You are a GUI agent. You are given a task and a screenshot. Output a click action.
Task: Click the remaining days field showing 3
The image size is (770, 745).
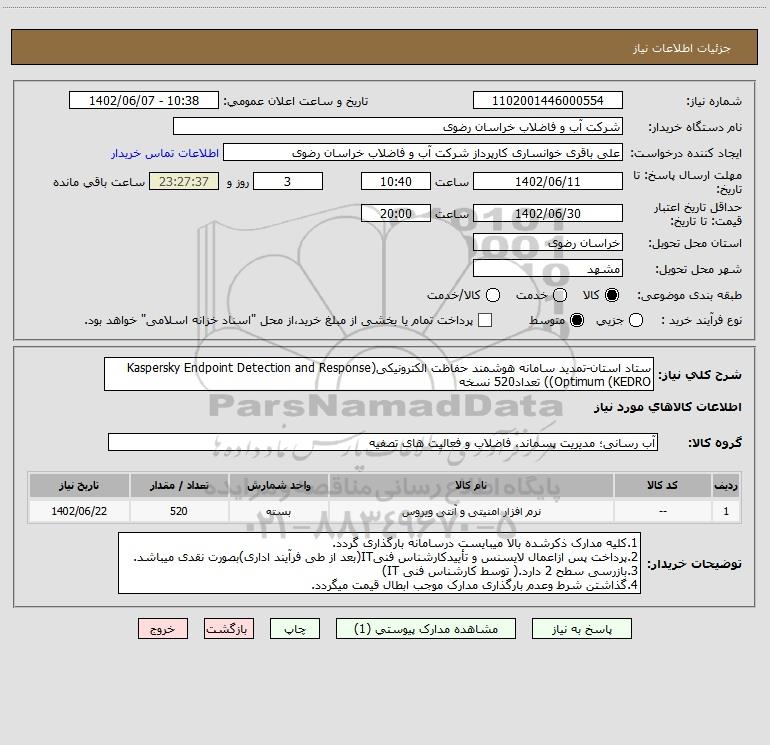point(288,181)
